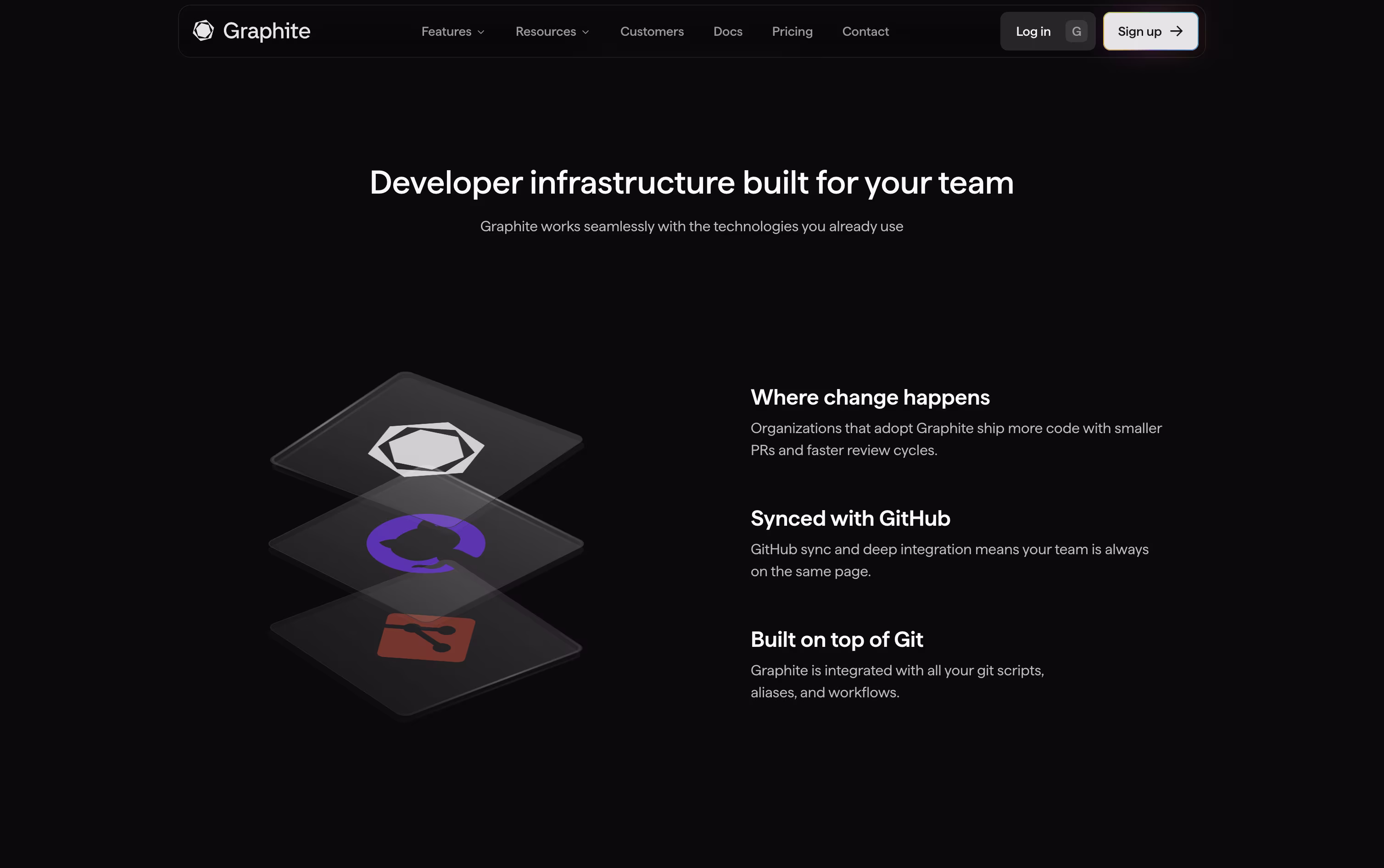This screenshot has width=1384, height=868.
Task: Click the 'Built on top of Git' heading
Action: (837, 640)
